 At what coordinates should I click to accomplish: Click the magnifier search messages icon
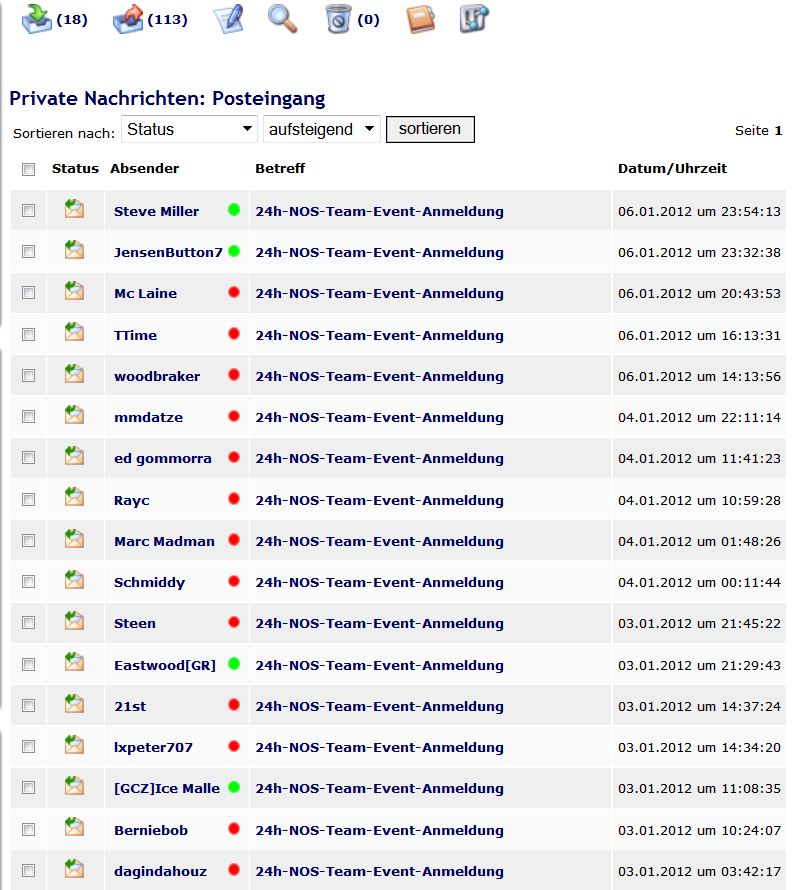coord(283,18)
